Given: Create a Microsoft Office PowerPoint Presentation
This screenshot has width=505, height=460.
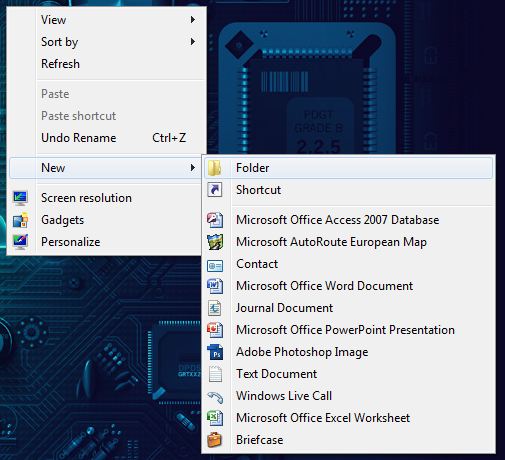Looking at the screenshot, I should tap(348, 330).
